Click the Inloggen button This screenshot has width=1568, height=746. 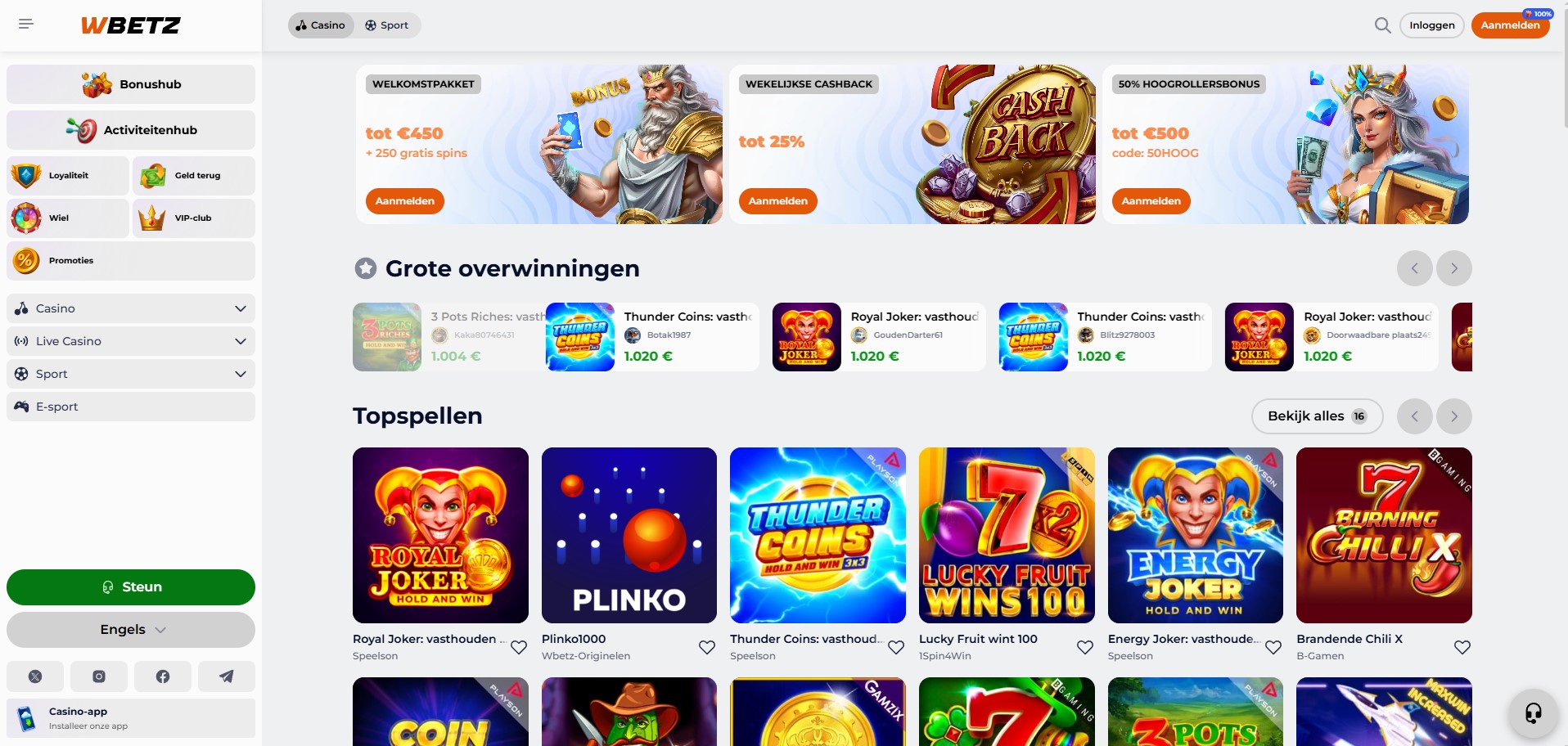point(1432,25)
